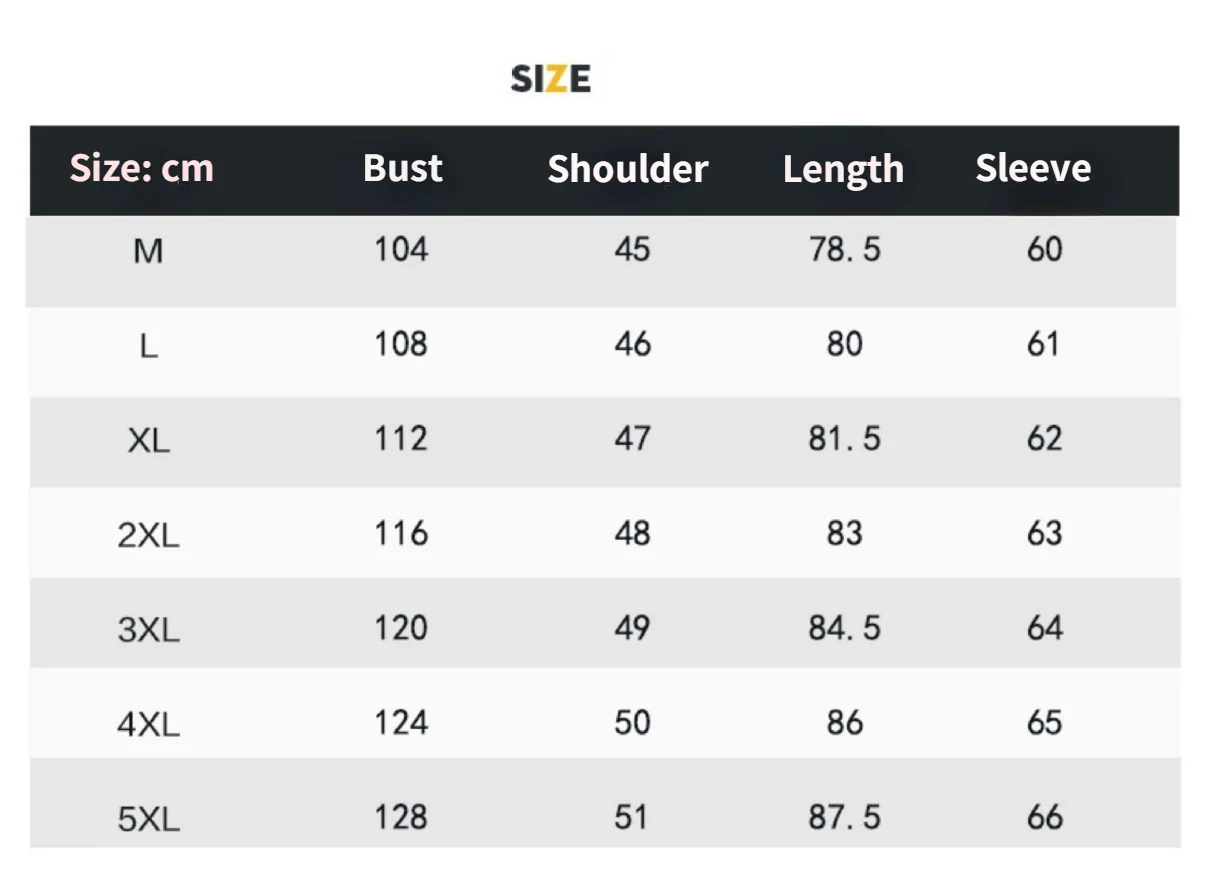This screenshot has width=1205, height=880.
Task: Click the length value 78.5
Action: 844,249
